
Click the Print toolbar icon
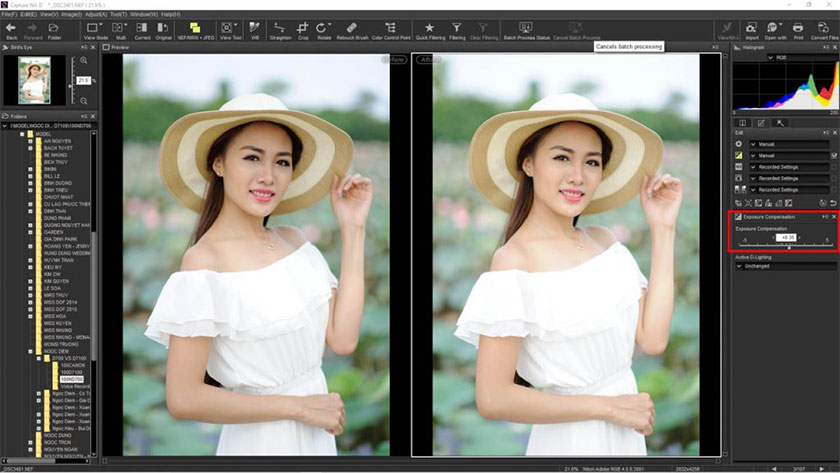tap(798, 28)
